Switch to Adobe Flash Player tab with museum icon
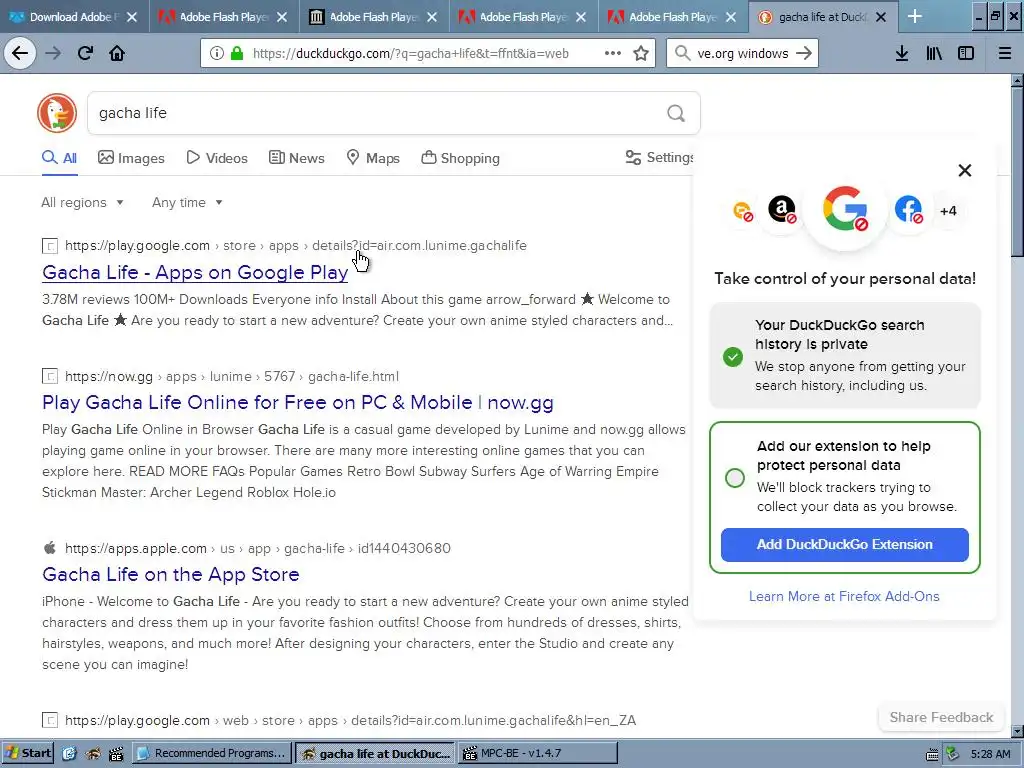Image resolution: width=1024 pixels, height=768 pixels. tap(374, 17)
